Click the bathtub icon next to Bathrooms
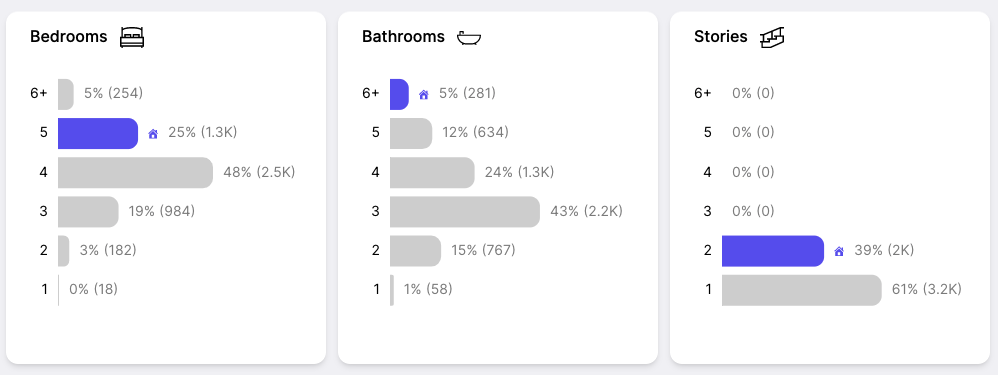This screenshot has width=998, height=375. (469, 38)
